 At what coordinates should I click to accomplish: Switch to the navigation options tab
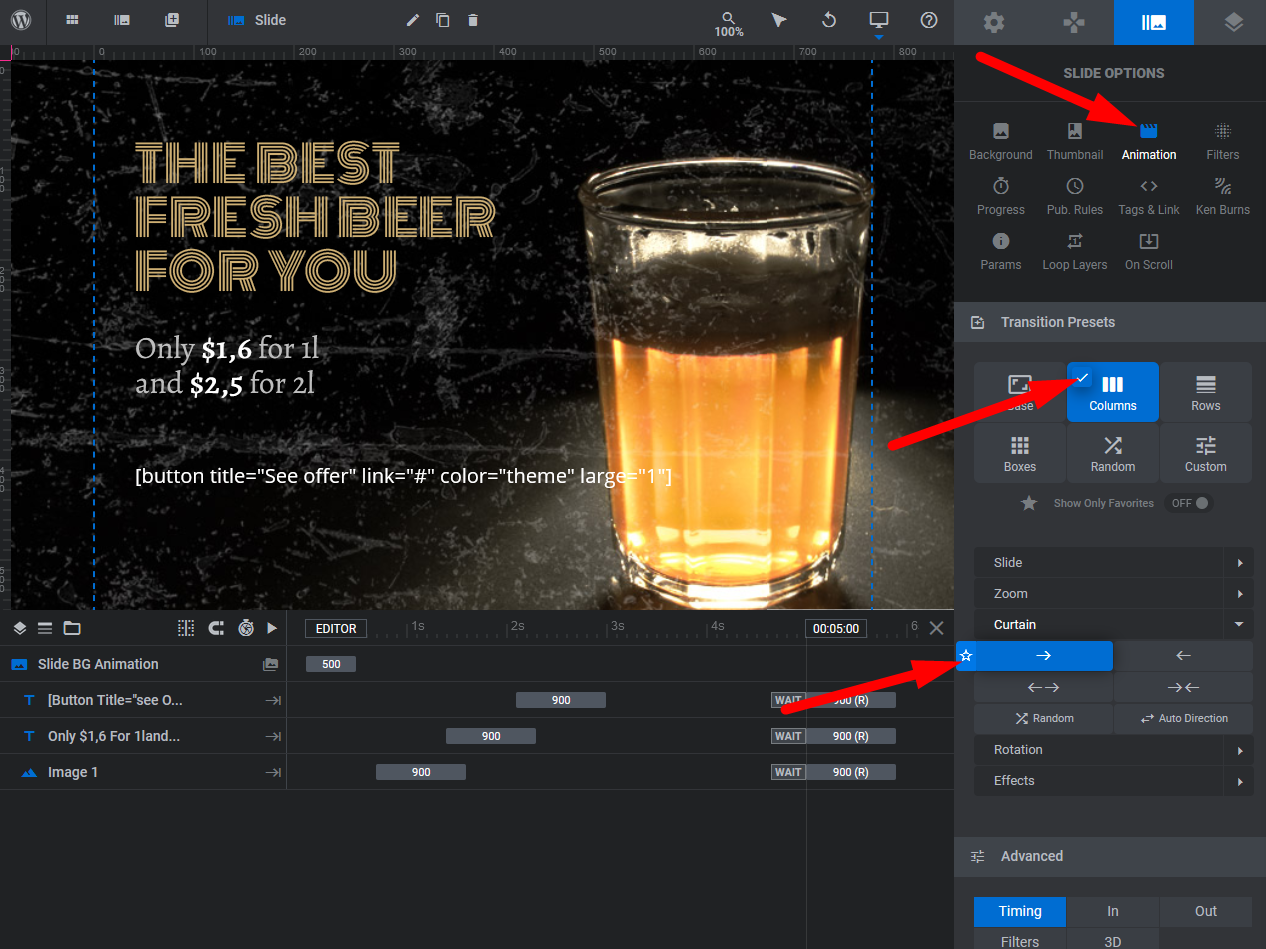[1073, 22]
